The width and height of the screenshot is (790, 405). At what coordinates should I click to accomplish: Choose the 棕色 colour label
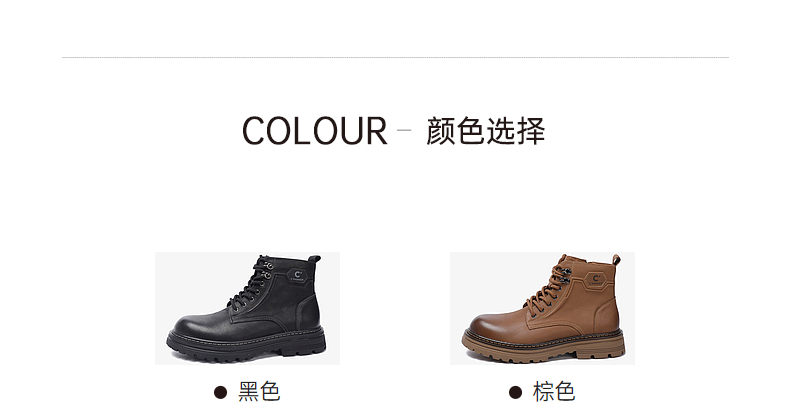point(554,392)
